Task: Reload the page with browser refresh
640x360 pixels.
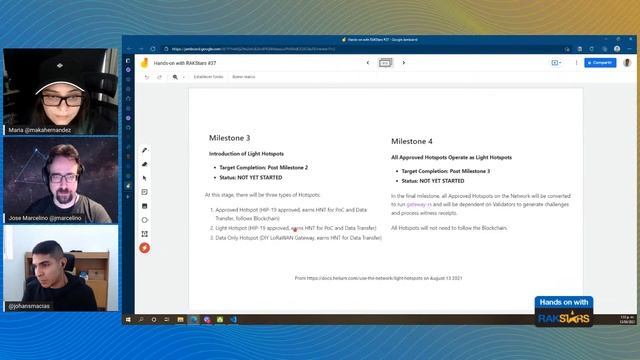Action: [153, 49]
